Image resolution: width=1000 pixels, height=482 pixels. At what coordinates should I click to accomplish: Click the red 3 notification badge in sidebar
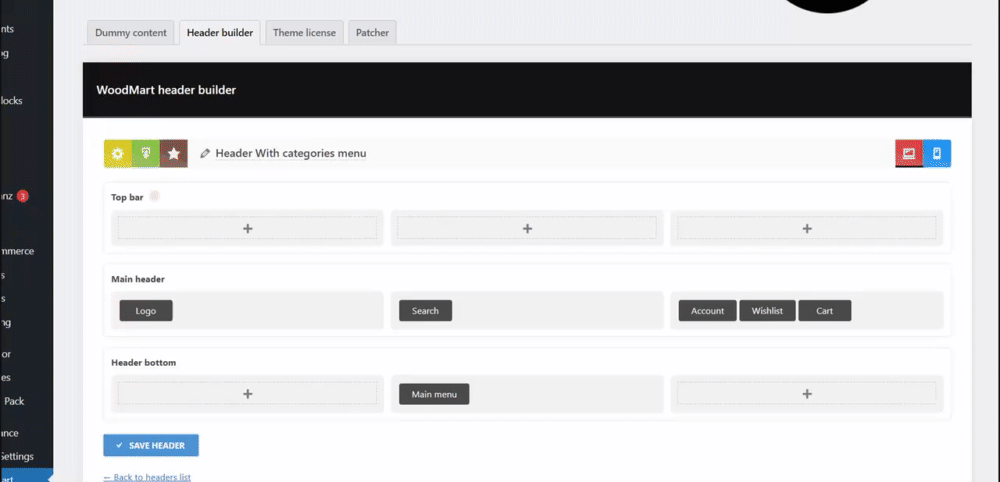coord(22,196)
